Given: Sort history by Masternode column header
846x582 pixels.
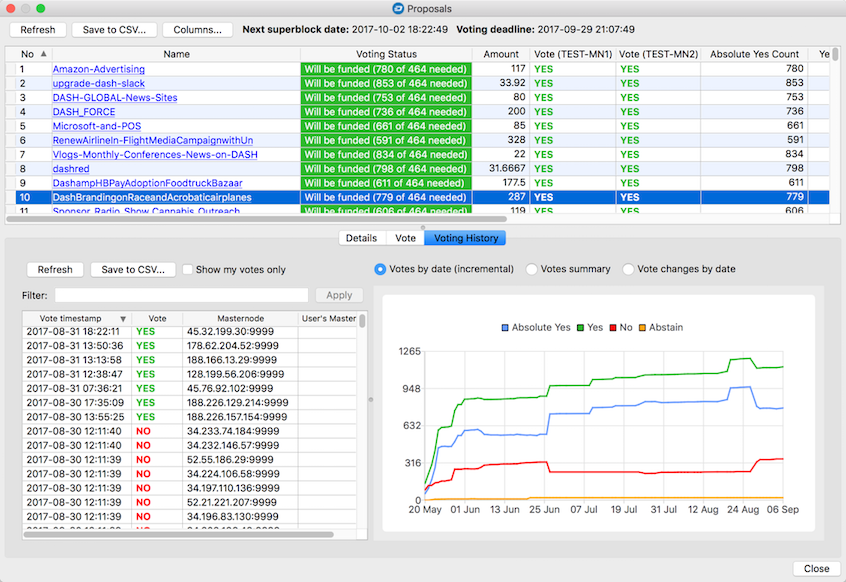Looking at the screenshot, I should [241, 319].
